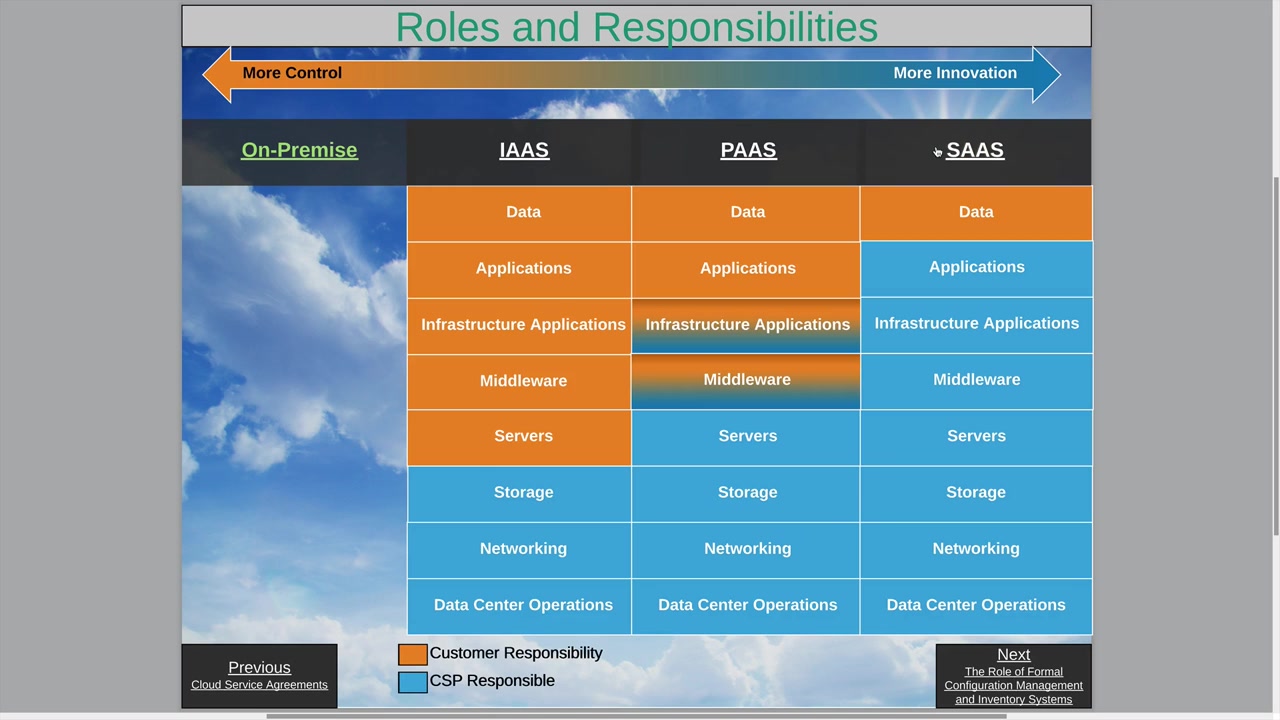This screenshot has height=720, width=1280.
Task: Click the IAAS Middleware cell
Action: pyautogui.click(x=519, y=382)
